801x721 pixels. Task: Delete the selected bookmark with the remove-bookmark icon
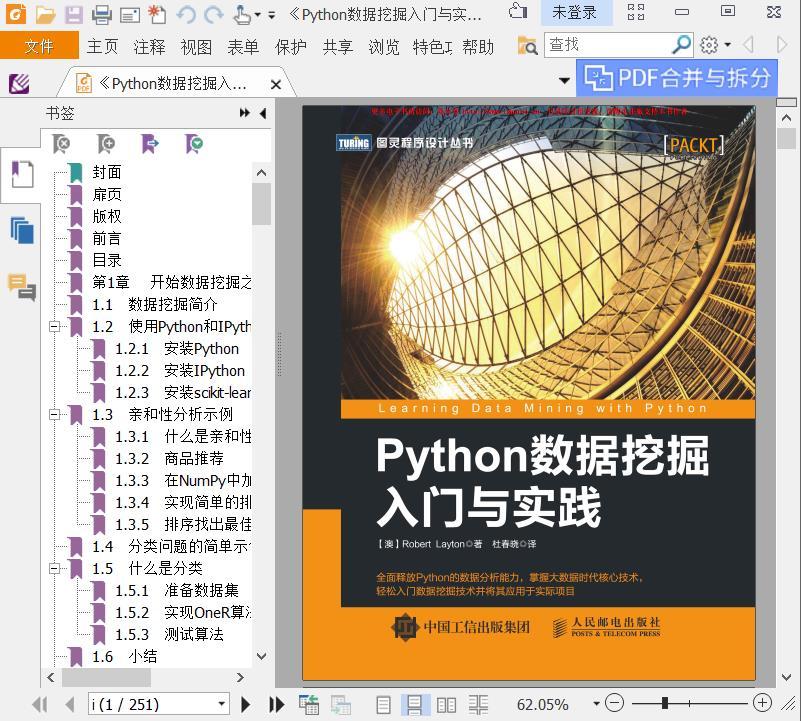click(62, 145)
